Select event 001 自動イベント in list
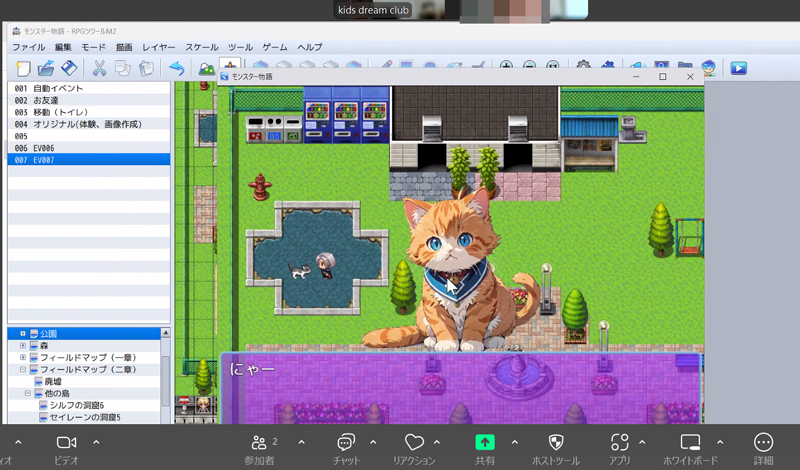Image resolution: width=800 pixels, height=470 pixels. click(89, 88)
